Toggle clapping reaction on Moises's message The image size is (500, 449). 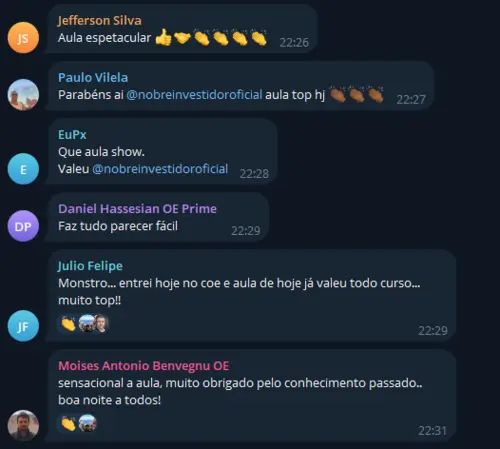click(69, 424)
